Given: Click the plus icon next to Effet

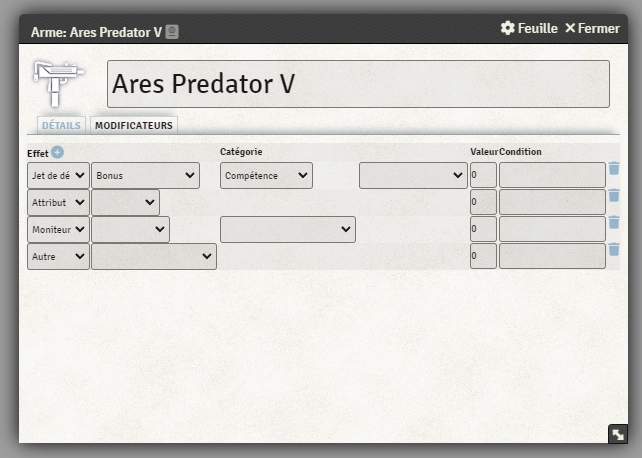Looking at the screenshot, I should [x=57, y=152].
